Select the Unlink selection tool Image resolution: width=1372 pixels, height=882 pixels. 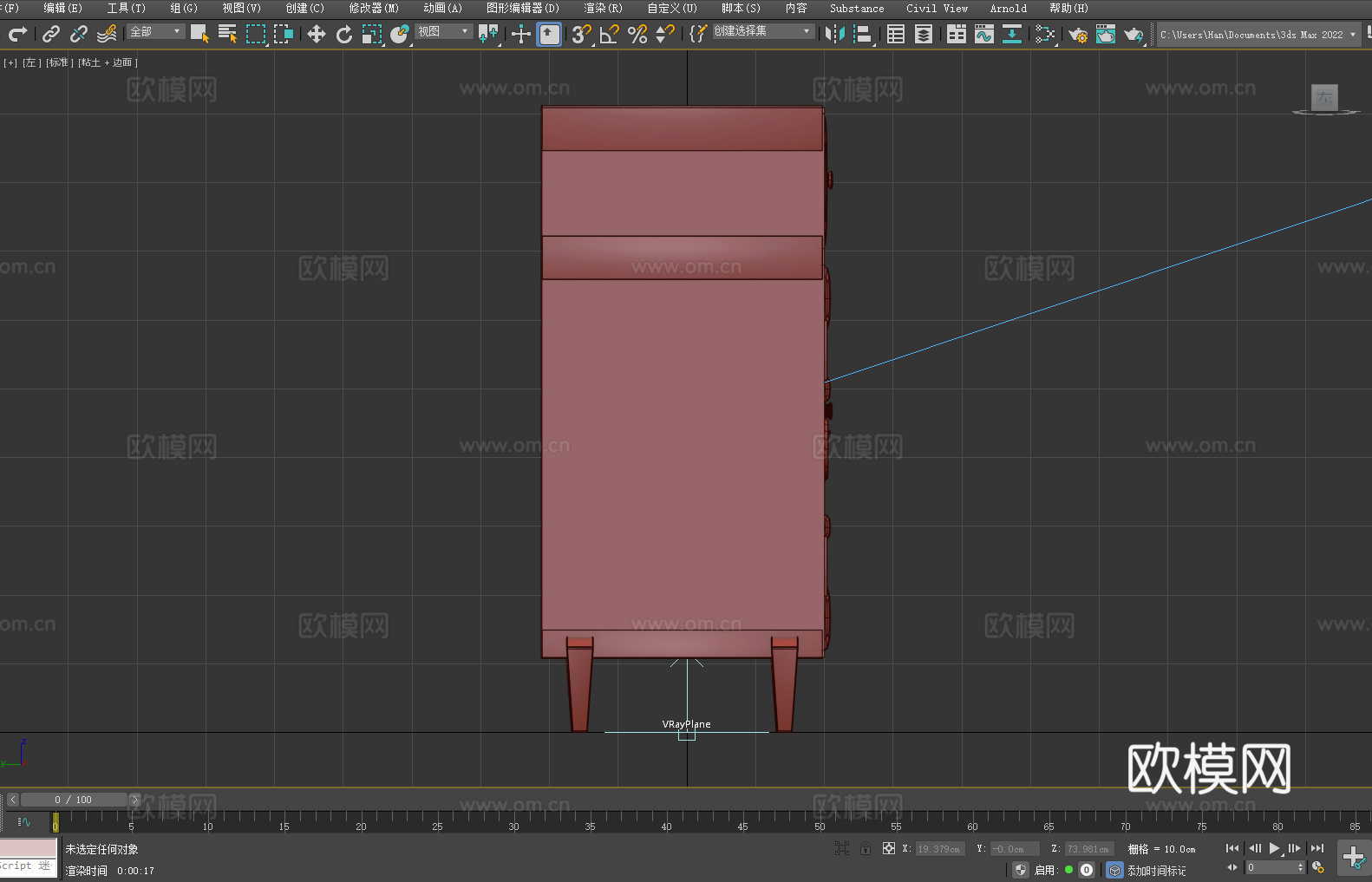tap(79, 34)
